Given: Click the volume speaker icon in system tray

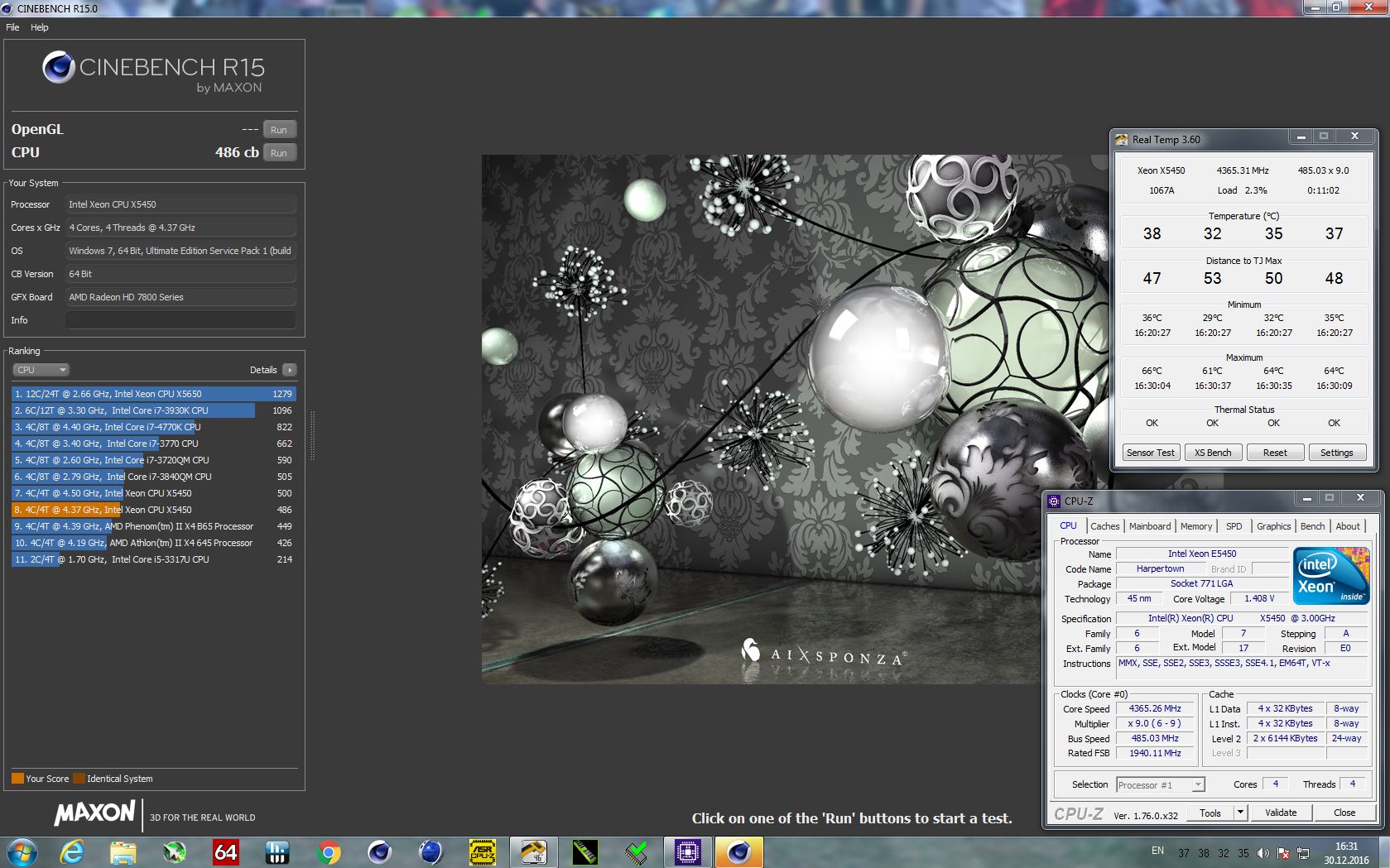Looking at the screenshot, I should (x=1263, y=853).
